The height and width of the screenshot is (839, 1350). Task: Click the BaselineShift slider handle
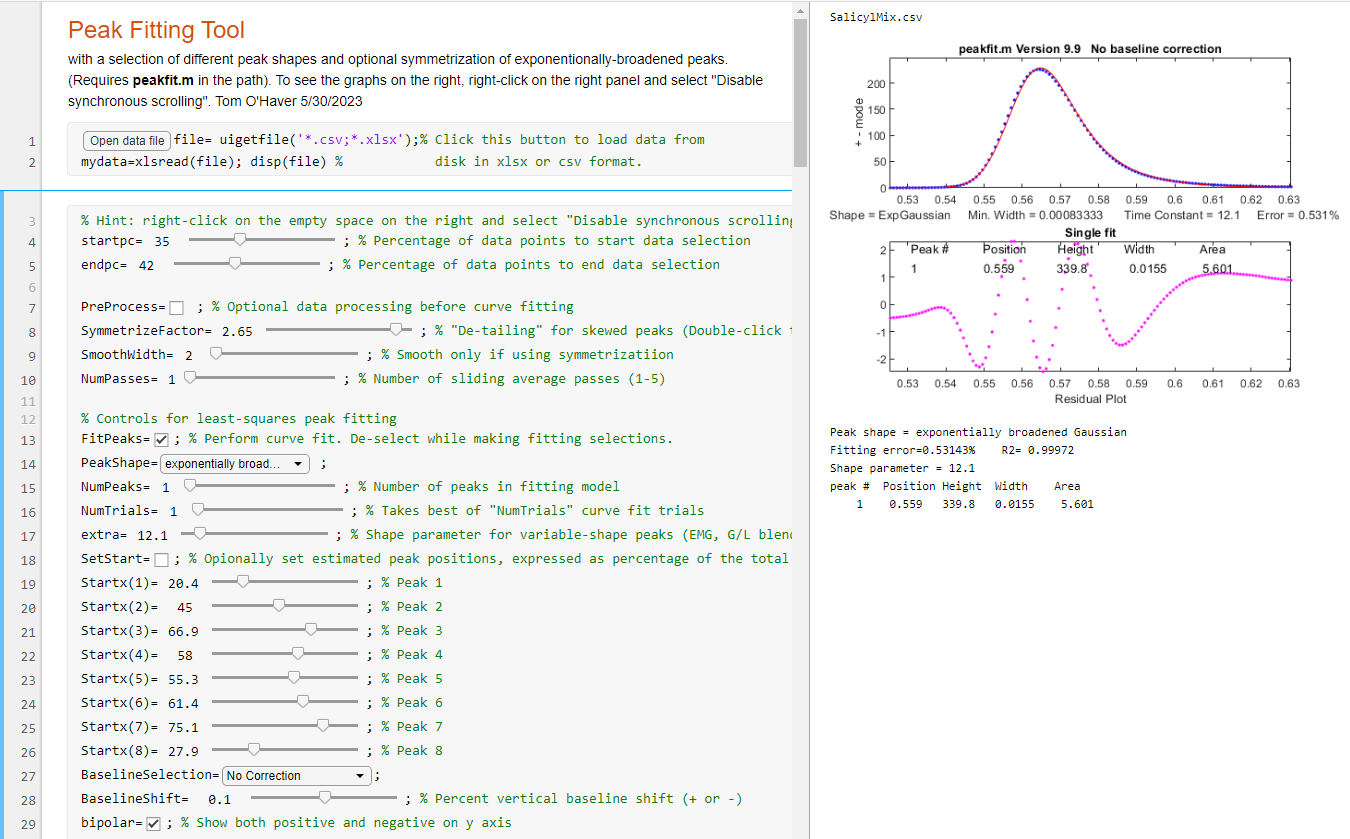click(x=324, y=798)
